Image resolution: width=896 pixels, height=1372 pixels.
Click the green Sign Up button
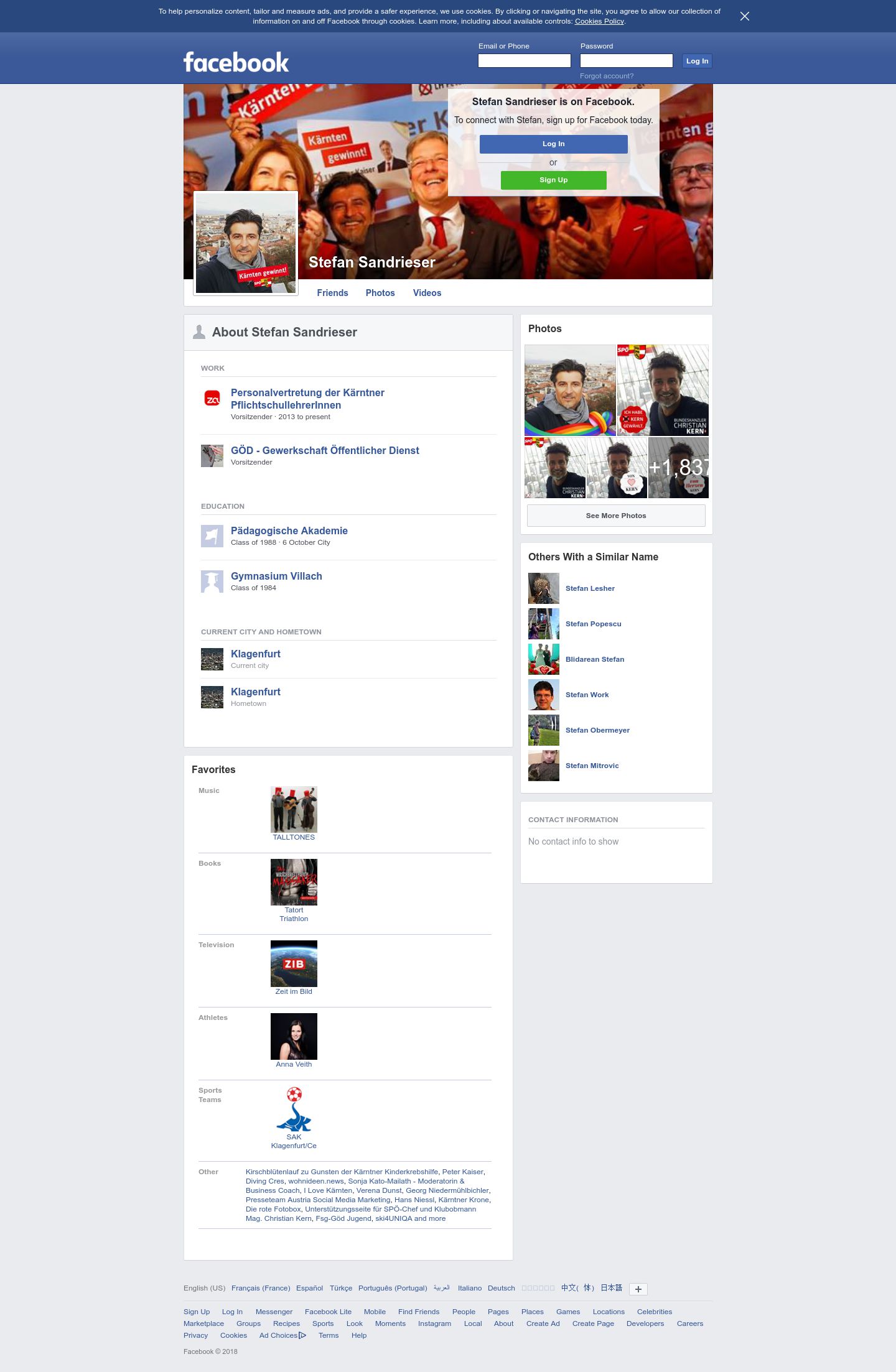554,180
